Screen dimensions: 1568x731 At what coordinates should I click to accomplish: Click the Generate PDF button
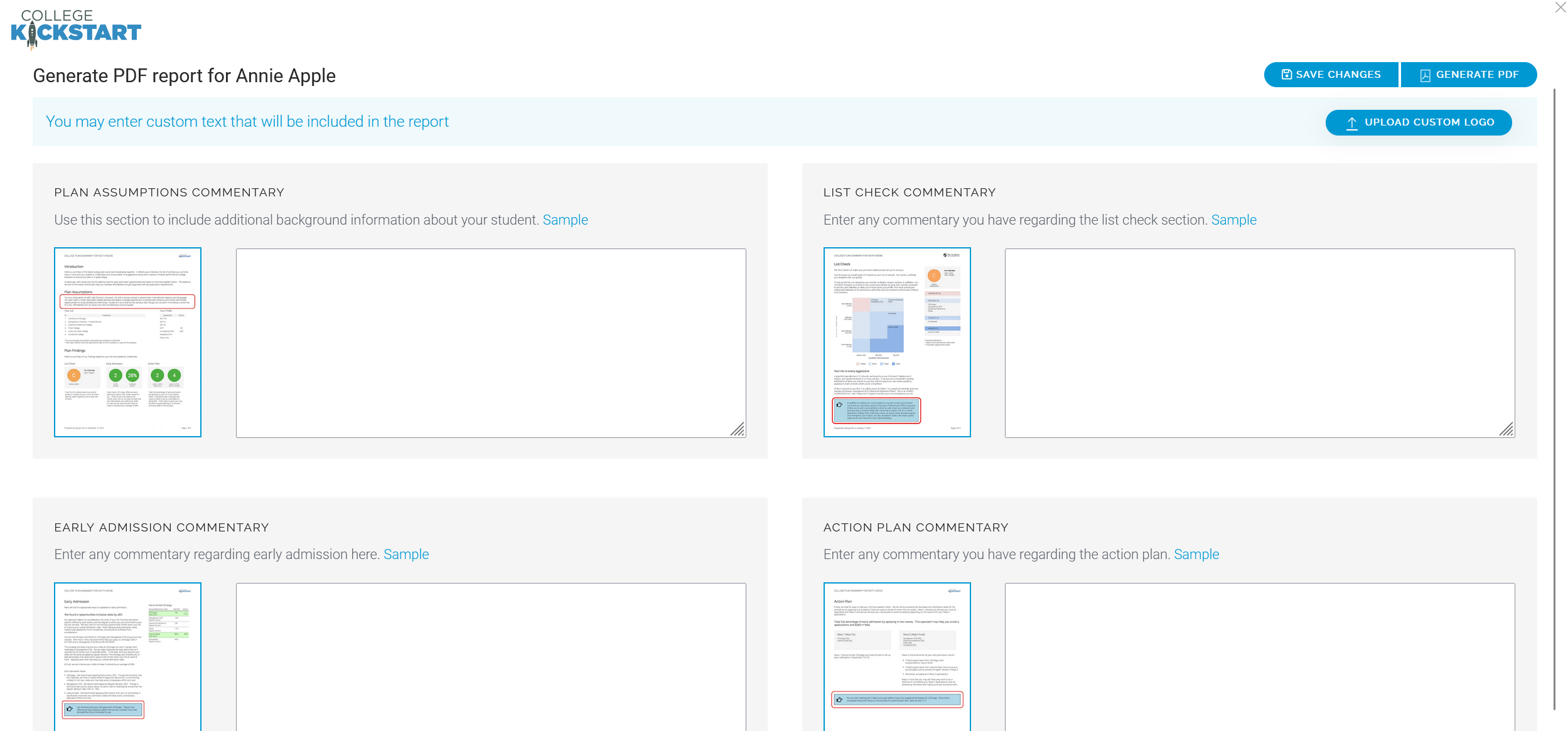coord(1469,75)
